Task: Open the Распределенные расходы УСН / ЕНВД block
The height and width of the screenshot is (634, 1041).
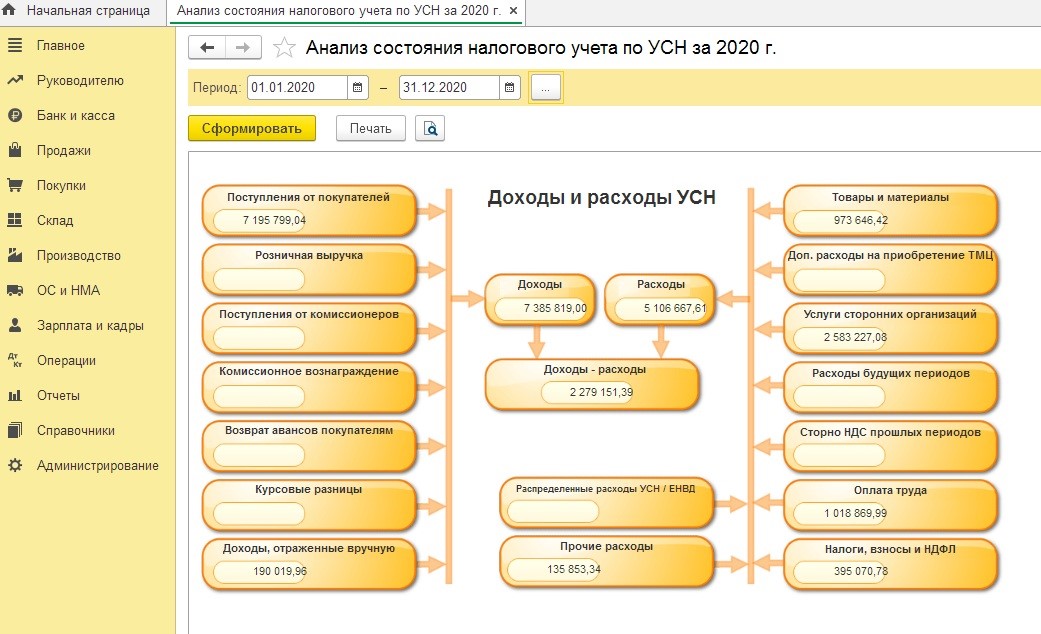Action: [606, 503]
